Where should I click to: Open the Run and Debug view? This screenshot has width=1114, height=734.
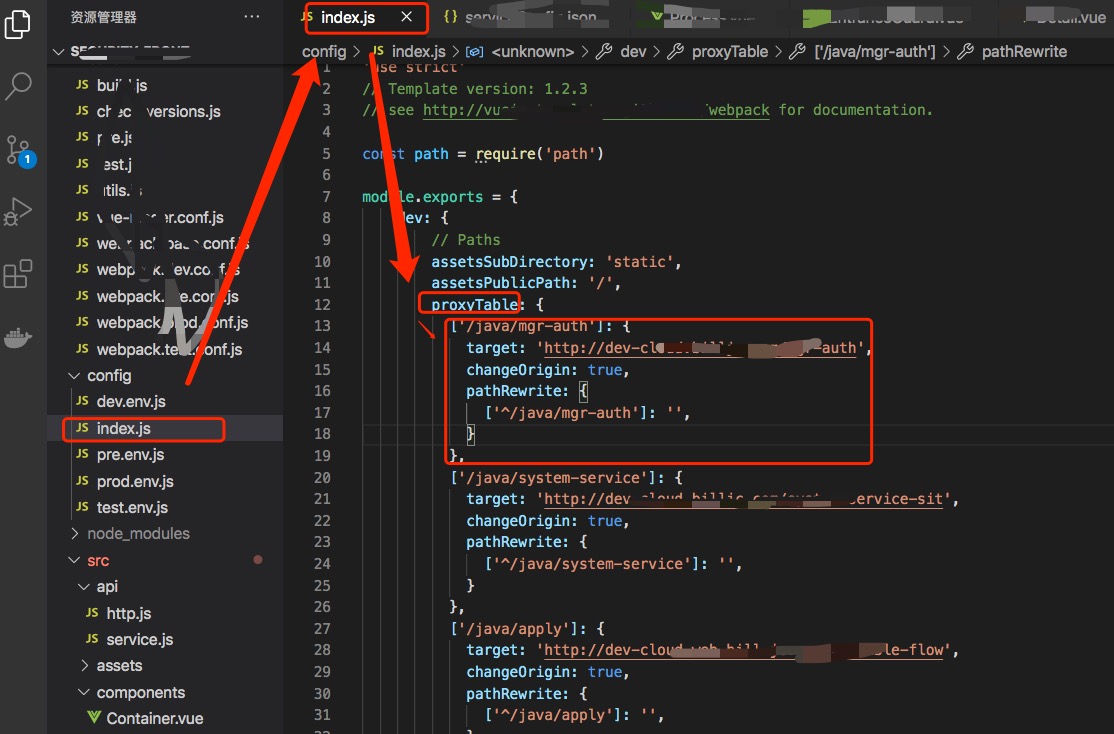coord(18,212)
